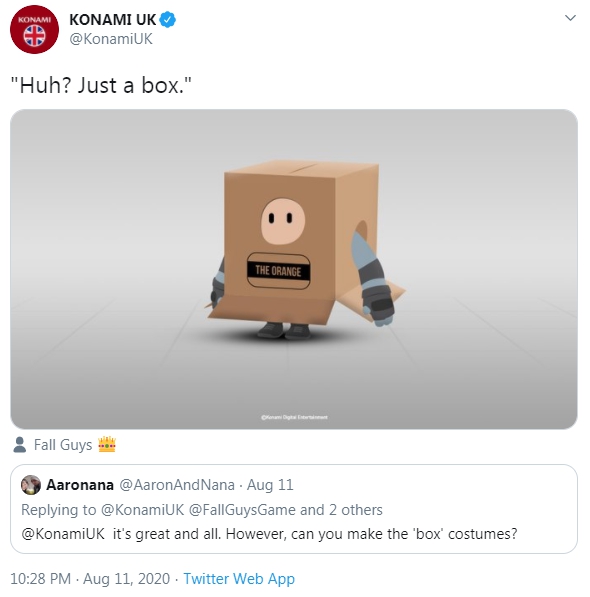Image resolution: width=590 pixels, height=597 pixels.
Task: Click the Aug 11 quoted tweet date
Action: [x=270, y=485]
